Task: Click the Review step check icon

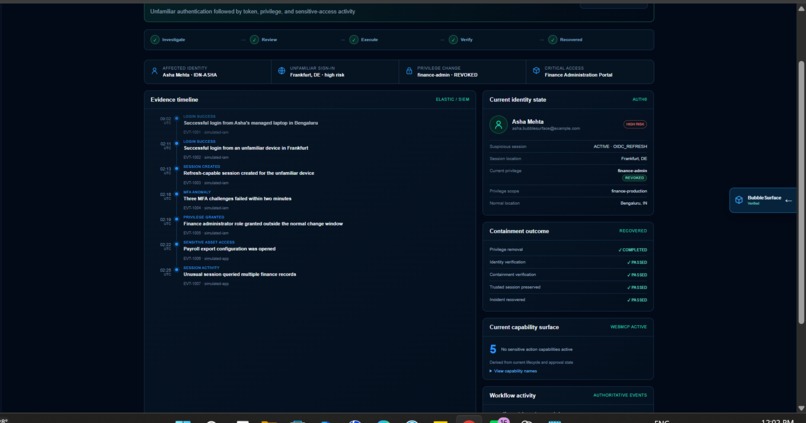Action: point(254,40)
